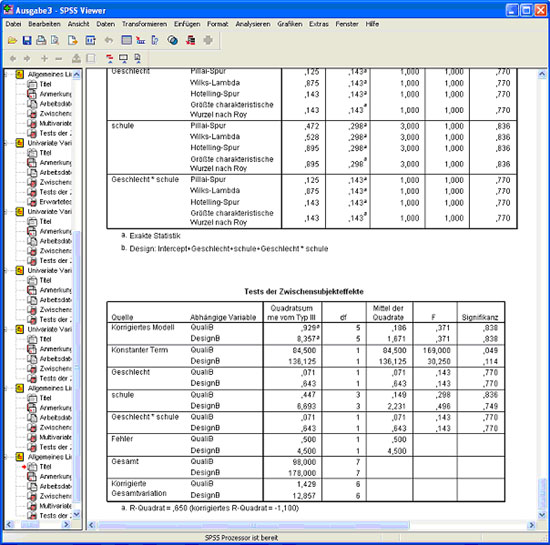Click the Insert Title icon
This screenshot has width=550, height=545.
tap(123, 59)
